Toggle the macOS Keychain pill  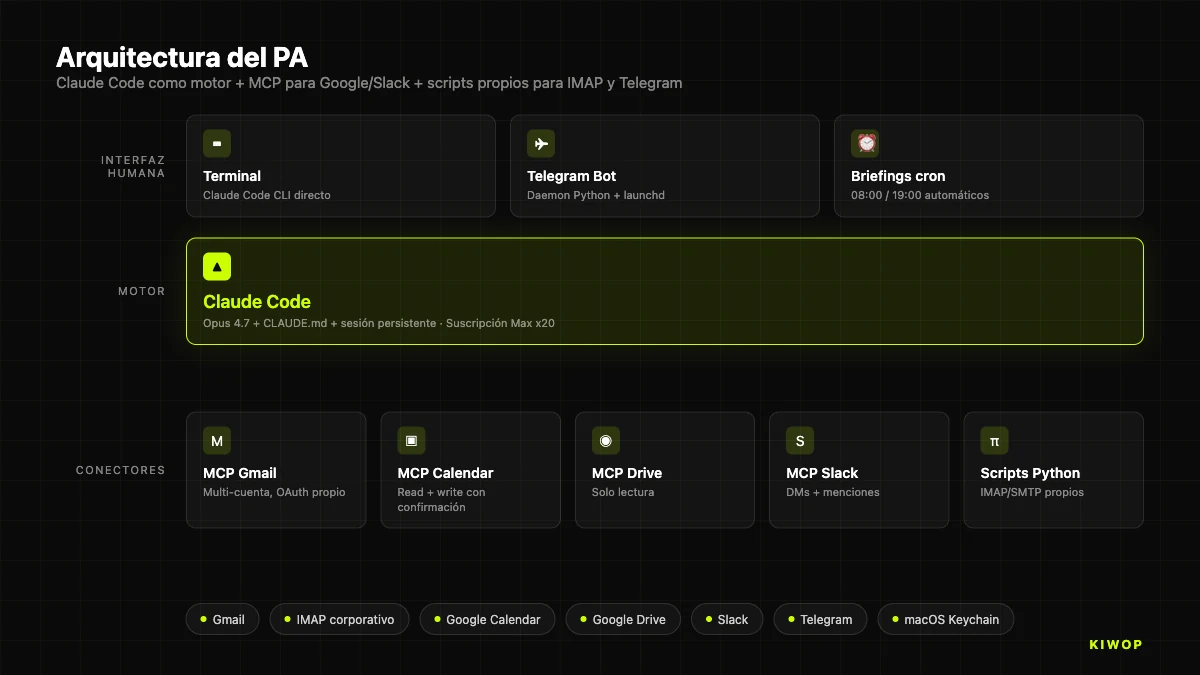pyautogui.click(x=945, y=619)
